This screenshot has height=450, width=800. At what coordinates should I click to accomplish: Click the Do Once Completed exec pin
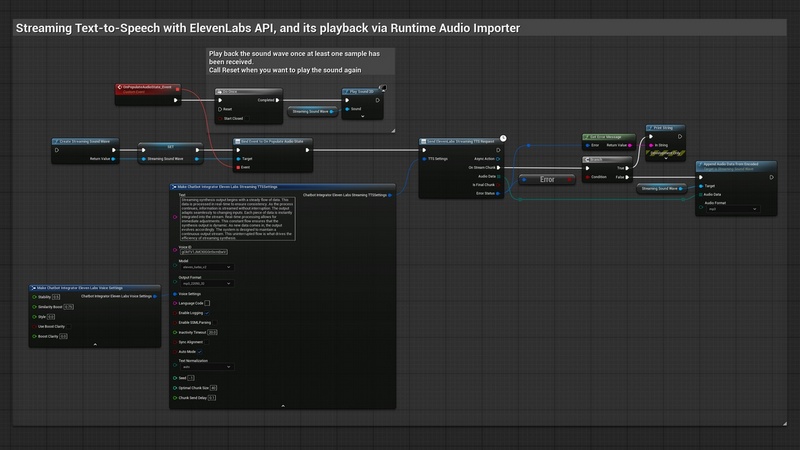click(276, 100)
